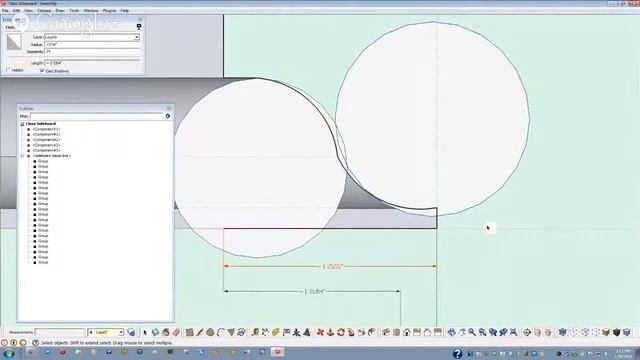Select the Tape Measure tool
This screenshot has height=360, width=640.
255,333
